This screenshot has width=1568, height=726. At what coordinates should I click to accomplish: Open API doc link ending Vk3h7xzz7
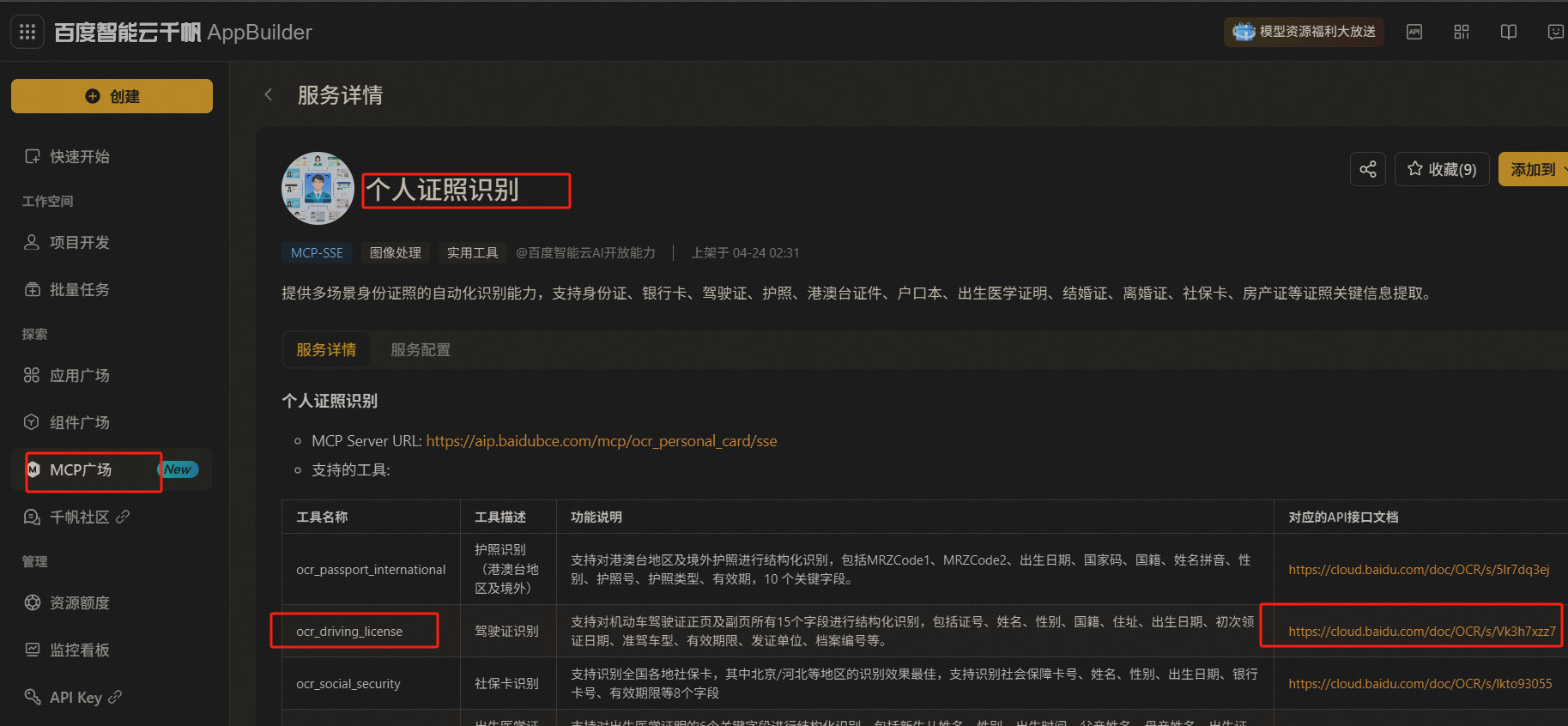1422,632
